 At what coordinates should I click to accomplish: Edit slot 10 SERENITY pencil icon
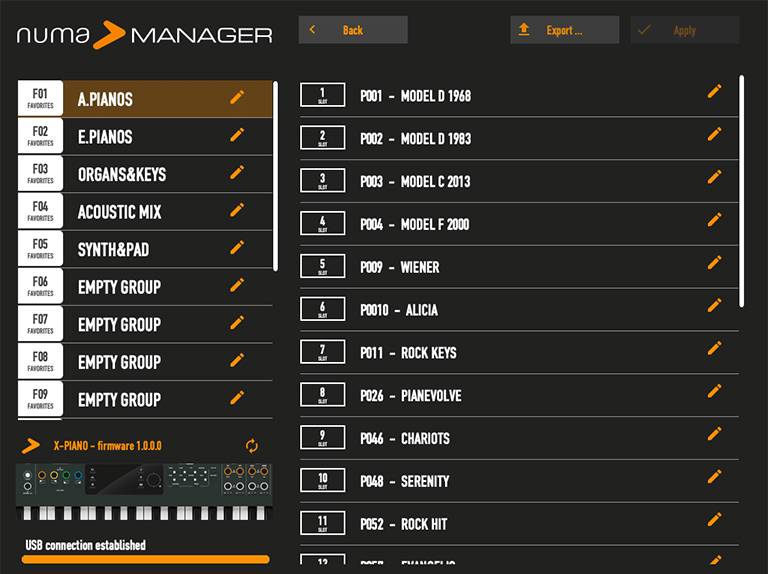coord(715,477)
